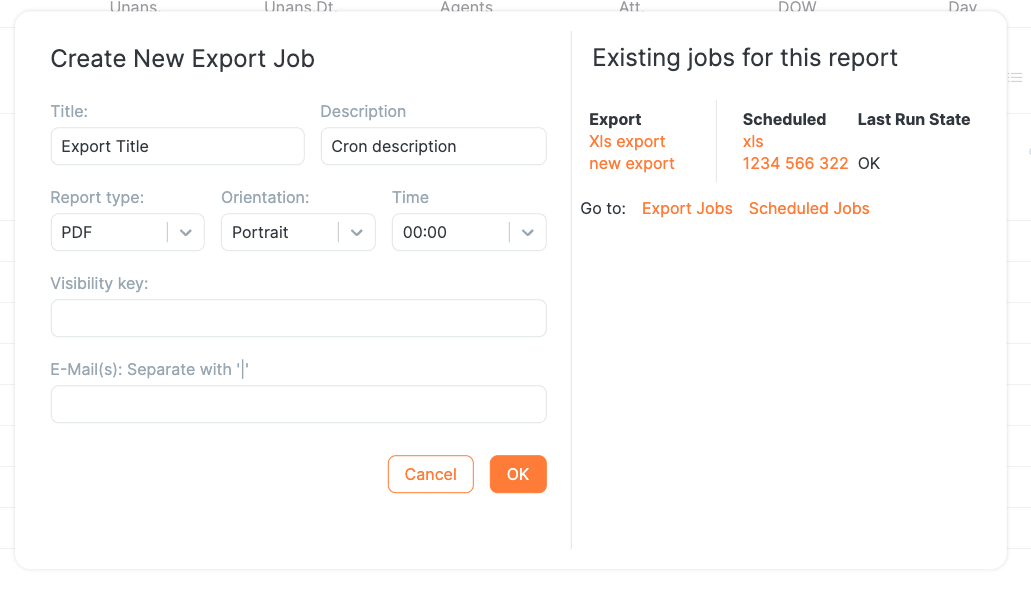Expand the Time dropdown showing 00:00

[527, 232]
